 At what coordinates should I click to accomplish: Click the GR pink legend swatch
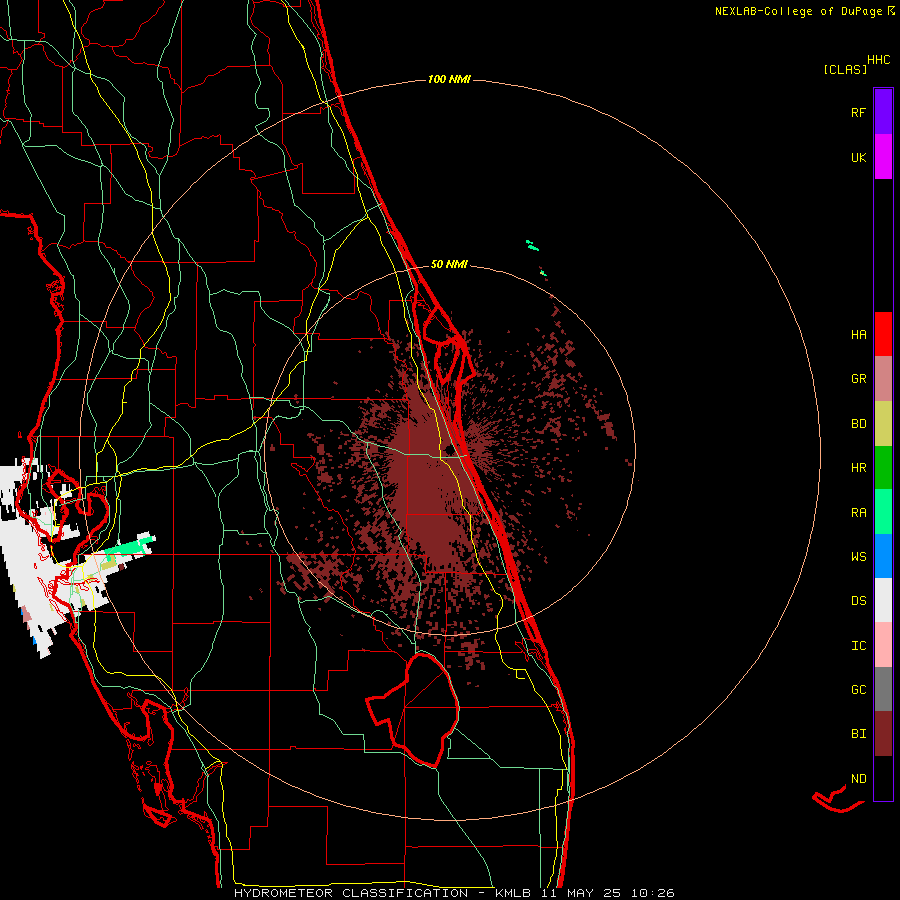coord(883,378)
